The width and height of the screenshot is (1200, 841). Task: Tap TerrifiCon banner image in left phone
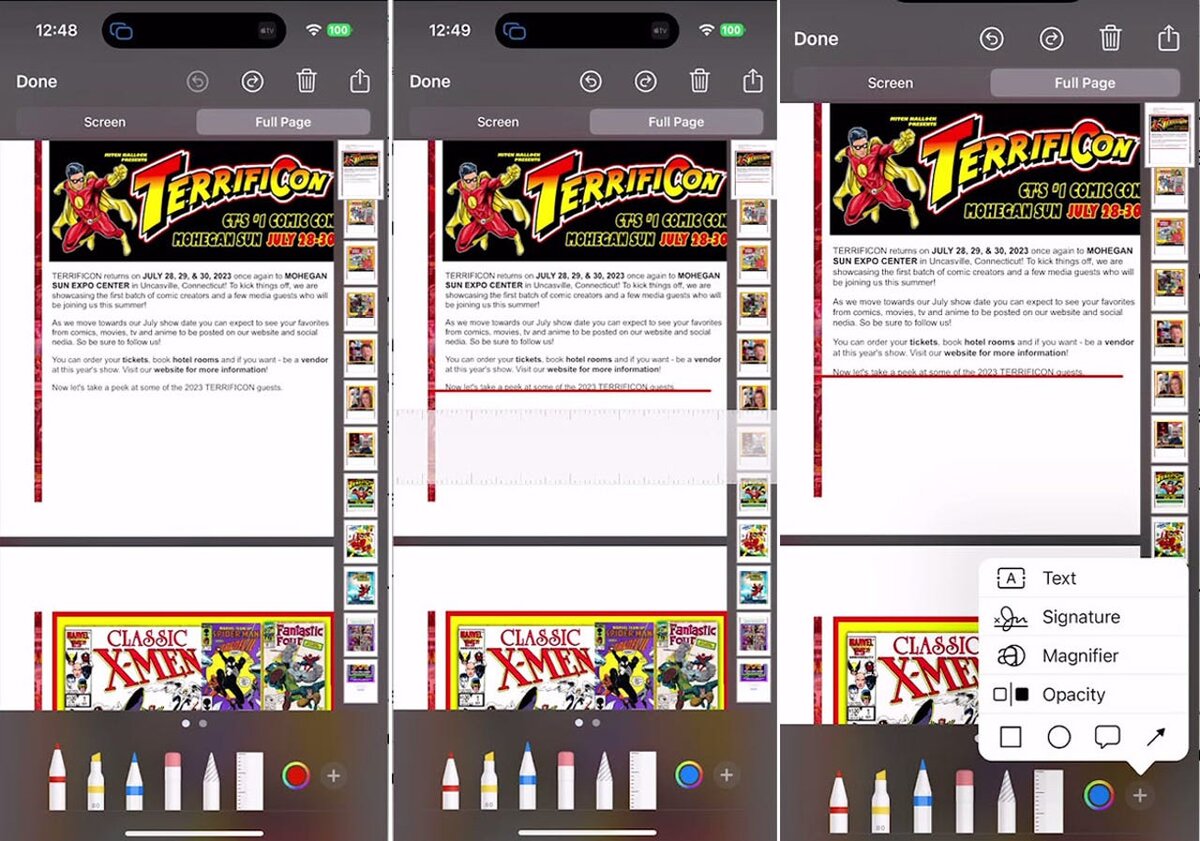(191, 201)
